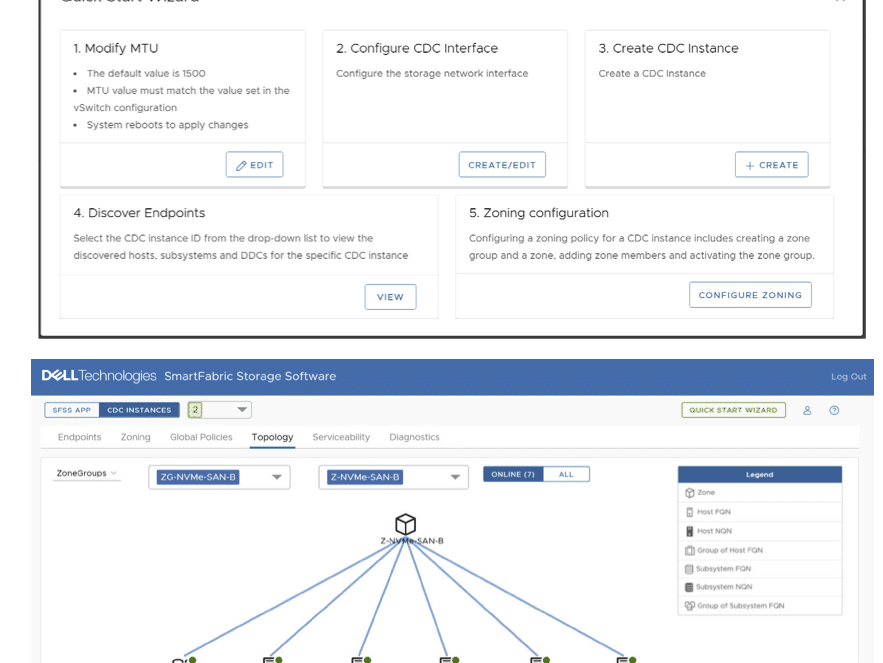
Task: Click "System reboots to apply changes" text
Action: [x=167, y=125]
